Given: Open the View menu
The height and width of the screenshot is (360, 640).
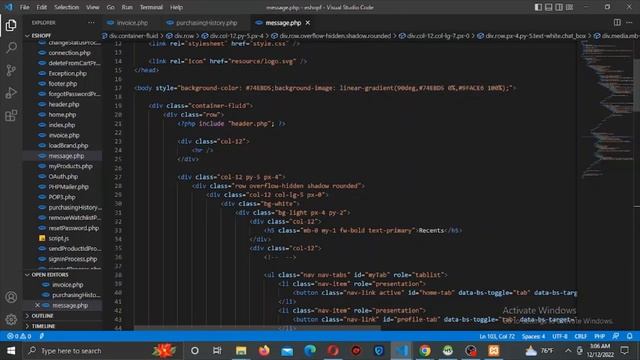Looking at the screenshot, I should click(93, 7).
